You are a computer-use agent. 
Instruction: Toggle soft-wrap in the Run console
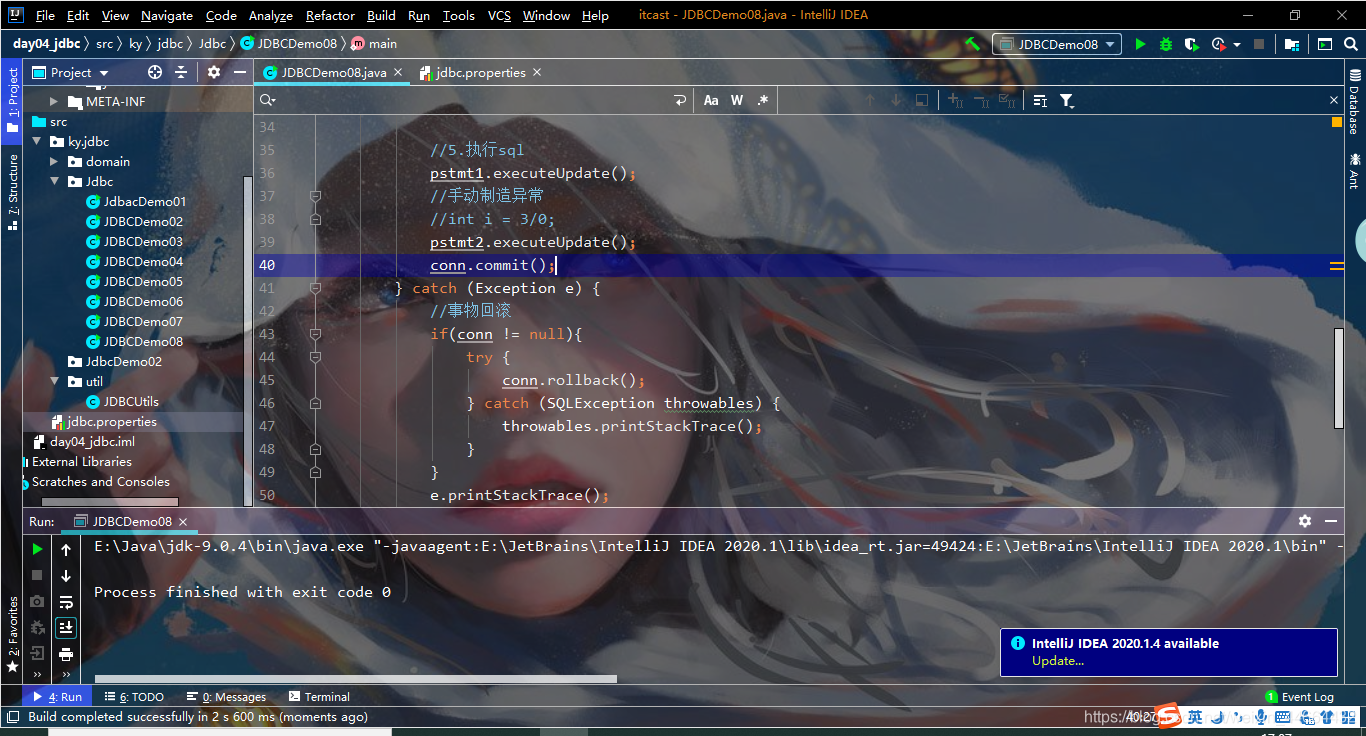pyautogui.click(x=66, y=602)
